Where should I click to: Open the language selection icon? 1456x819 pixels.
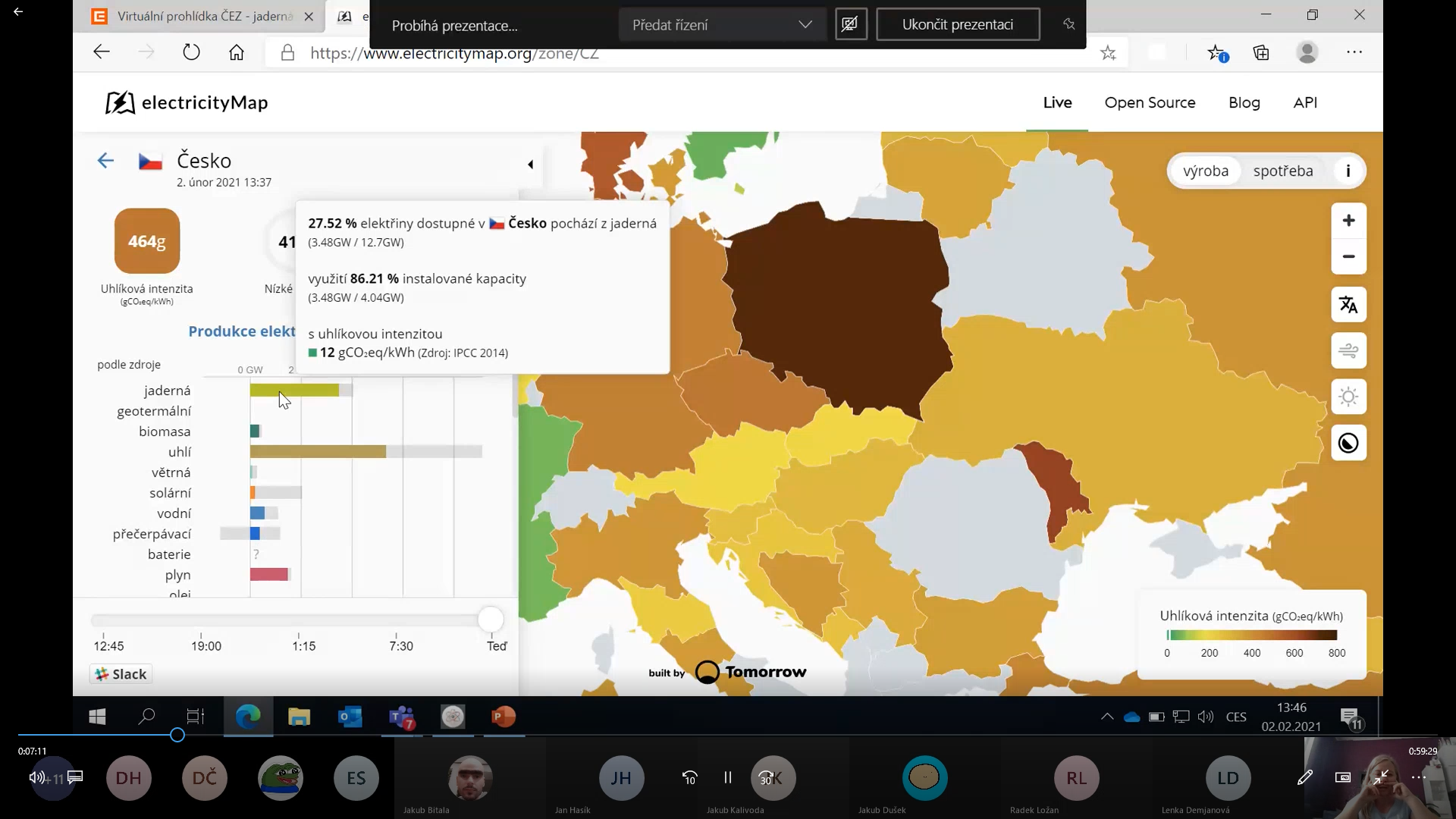click(1348, 305)
